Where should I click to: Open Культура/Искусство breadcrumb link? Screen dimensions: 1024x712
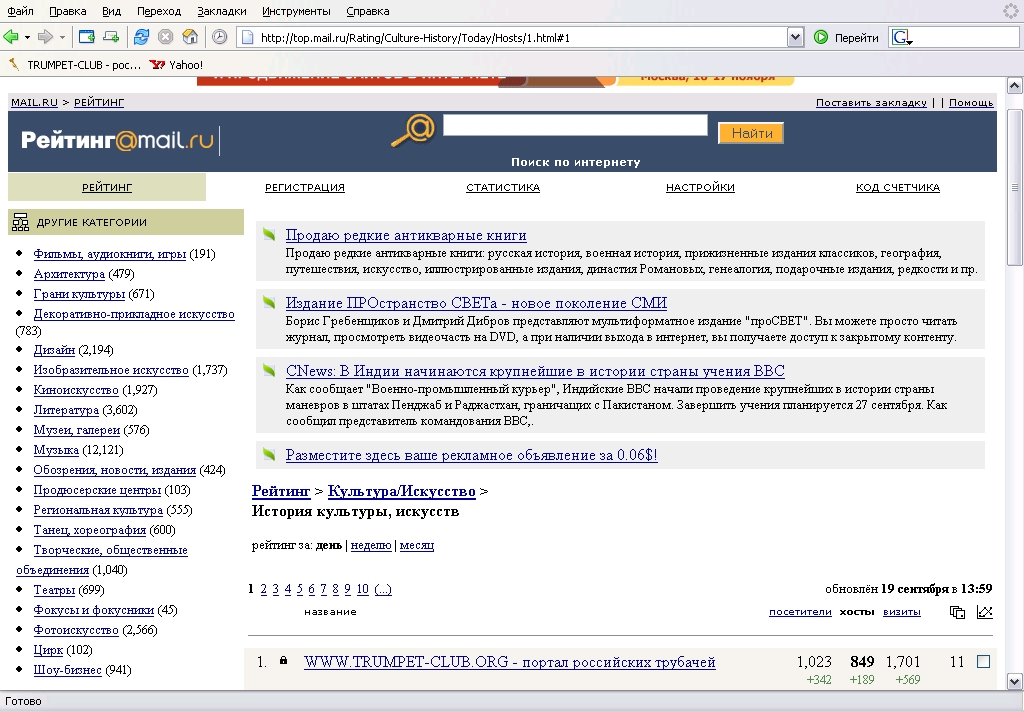point(402,491)
